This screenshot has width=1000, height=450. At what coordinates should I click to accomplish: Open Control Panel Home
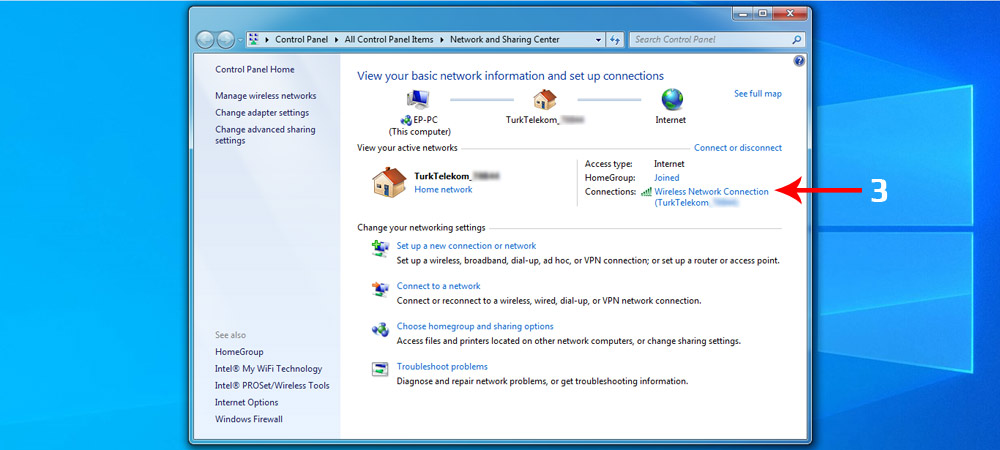[254, 69]
